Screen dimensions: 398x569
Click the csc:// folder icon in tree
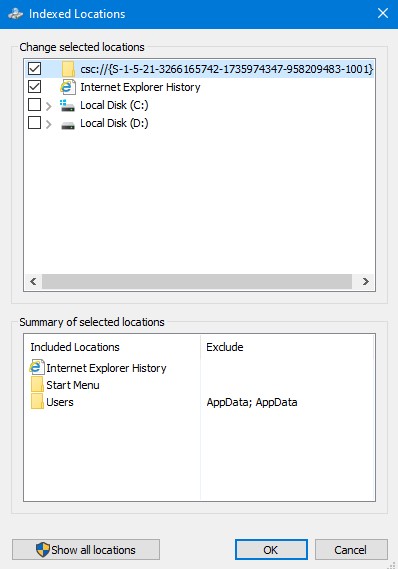(x=68, y=69)
